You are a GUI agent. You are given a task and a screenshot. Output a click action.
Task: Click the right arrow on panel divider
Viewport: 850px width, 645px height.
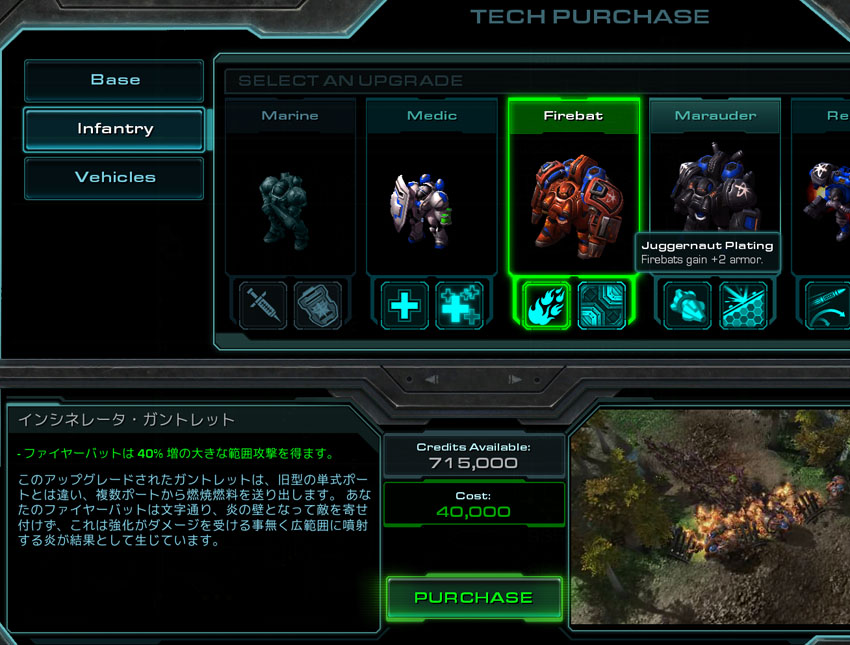pos(514,379)
